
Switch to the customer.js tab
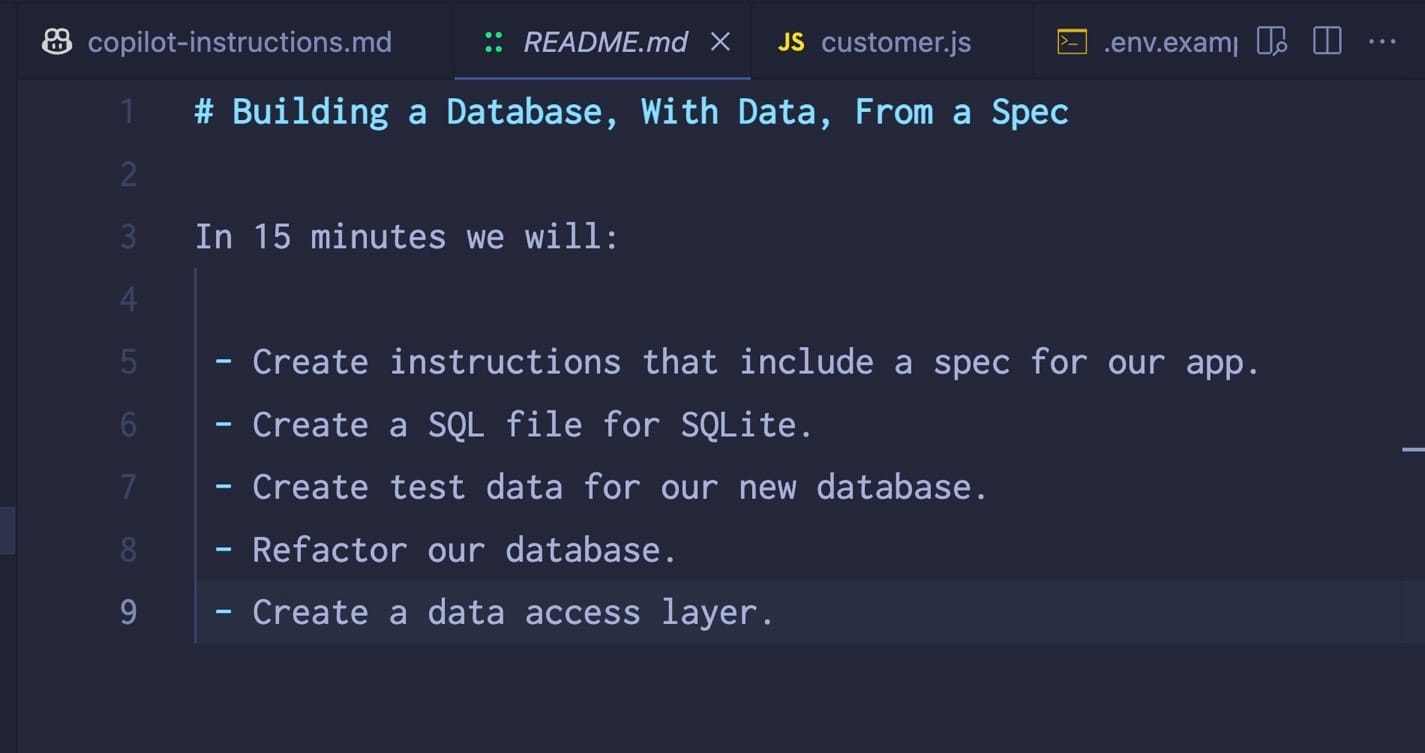[x=895, y=41]
